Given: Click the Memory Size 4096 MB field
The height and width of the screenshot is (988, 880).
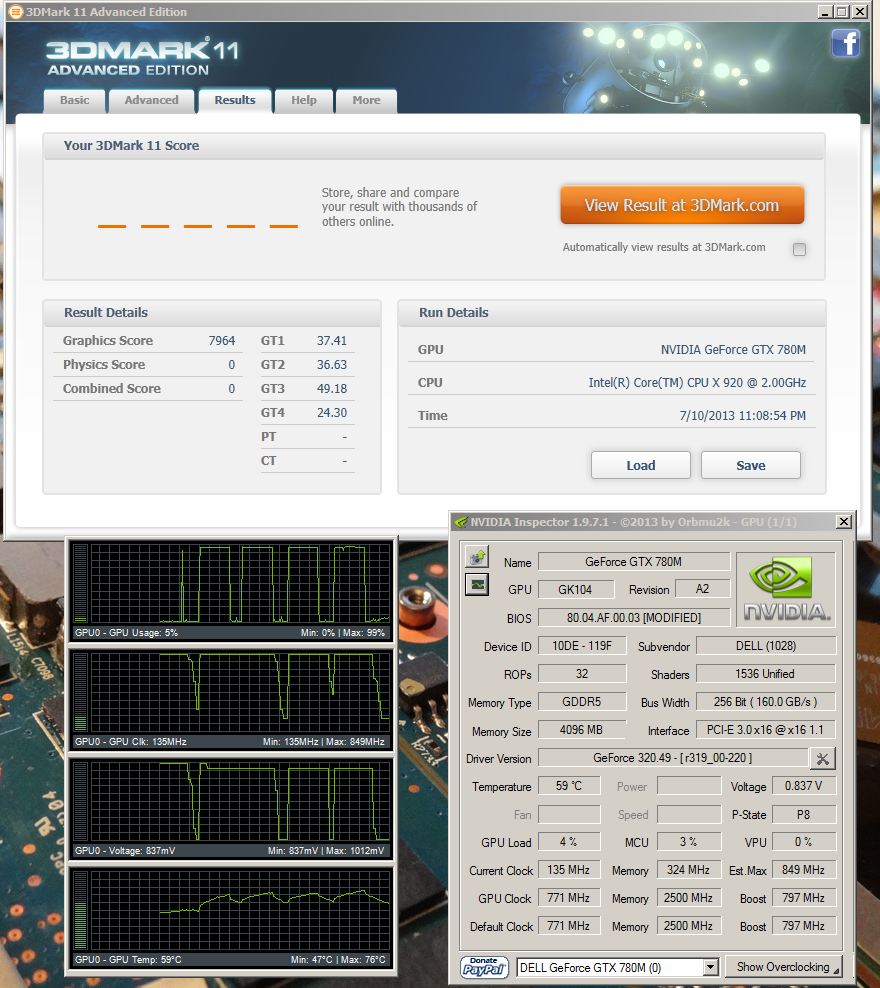Looking at the screenshot, I should (581, 730).
